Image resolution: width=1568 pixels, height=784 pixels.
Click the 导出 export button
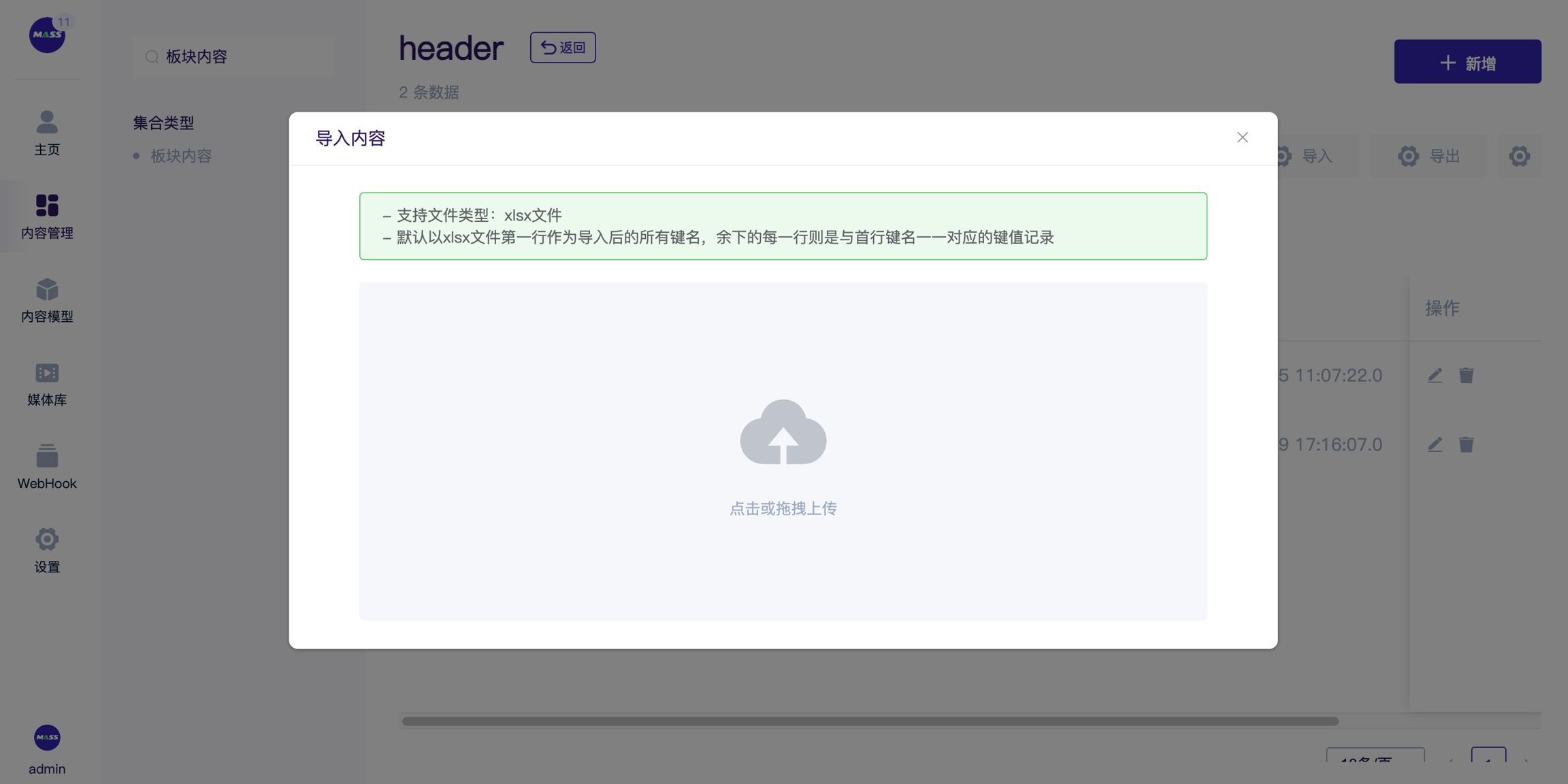tap(1429, 156)
